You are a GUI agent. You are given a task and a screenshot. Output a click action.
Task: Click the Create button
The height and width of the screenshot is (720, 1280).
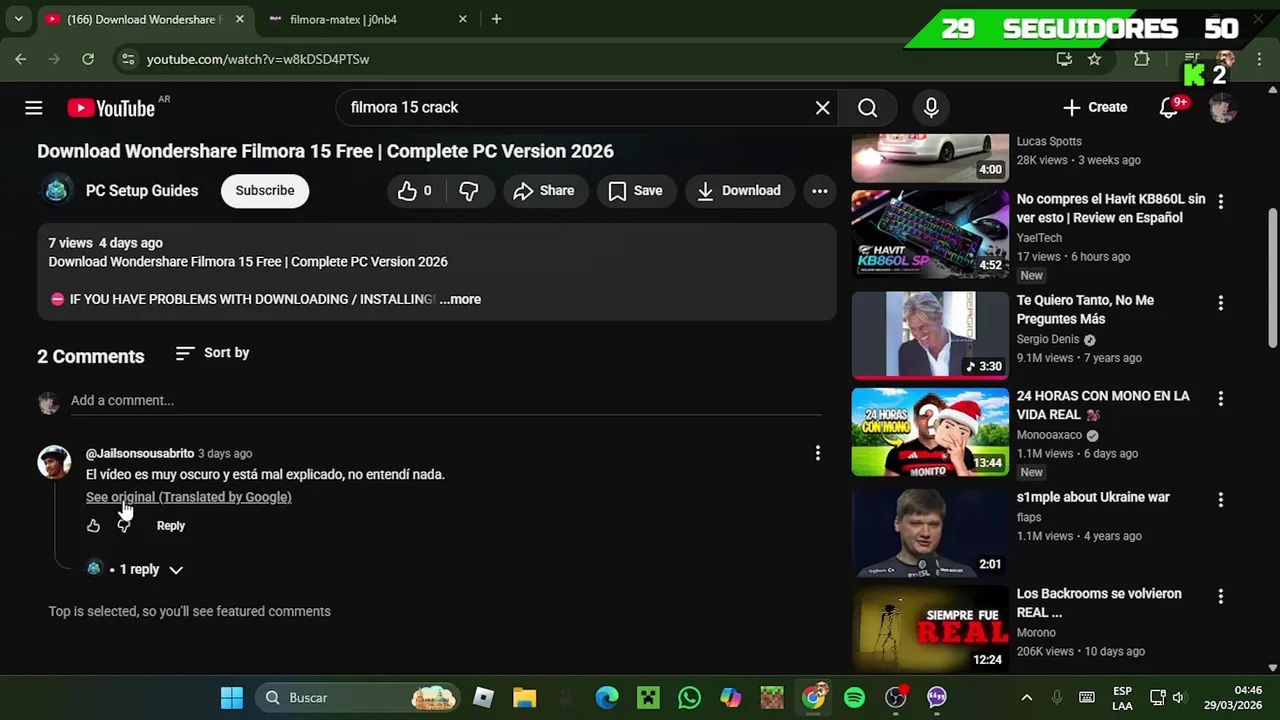(1095, 107)
